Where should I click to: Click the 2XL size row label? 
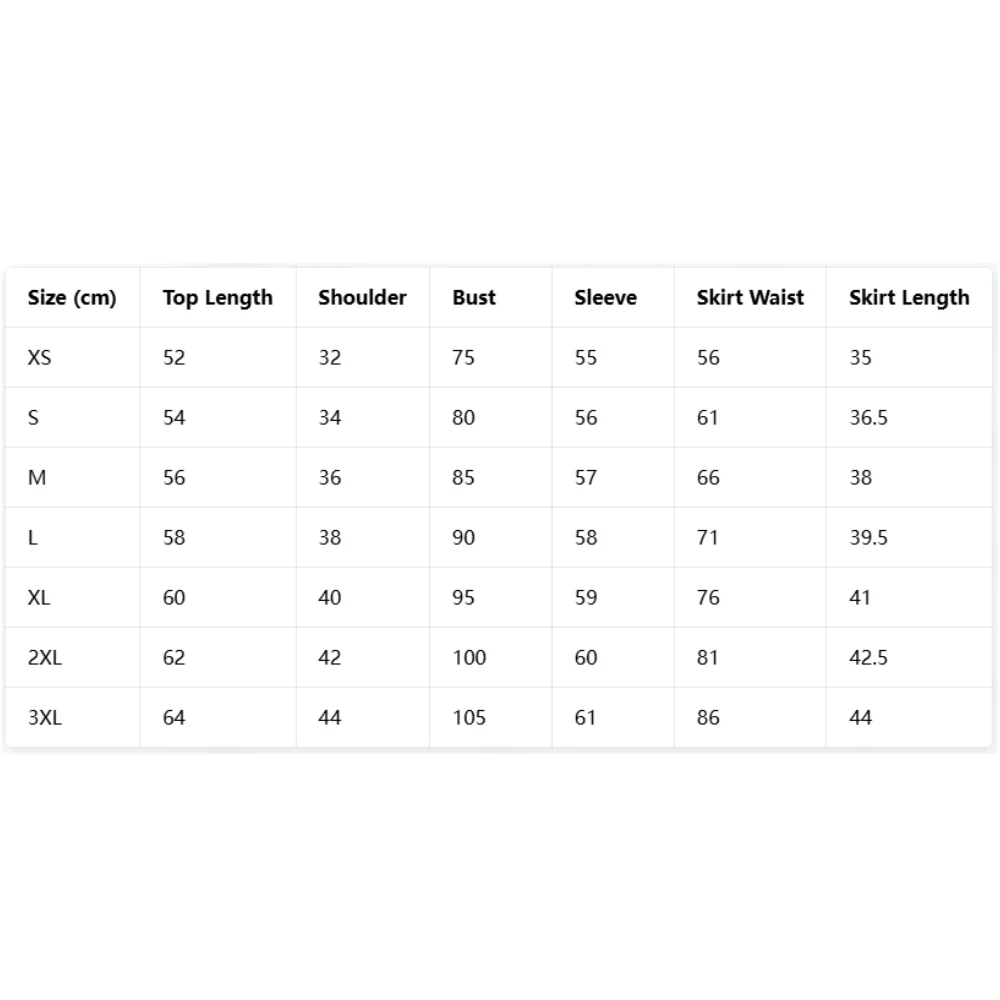point(45,657)
